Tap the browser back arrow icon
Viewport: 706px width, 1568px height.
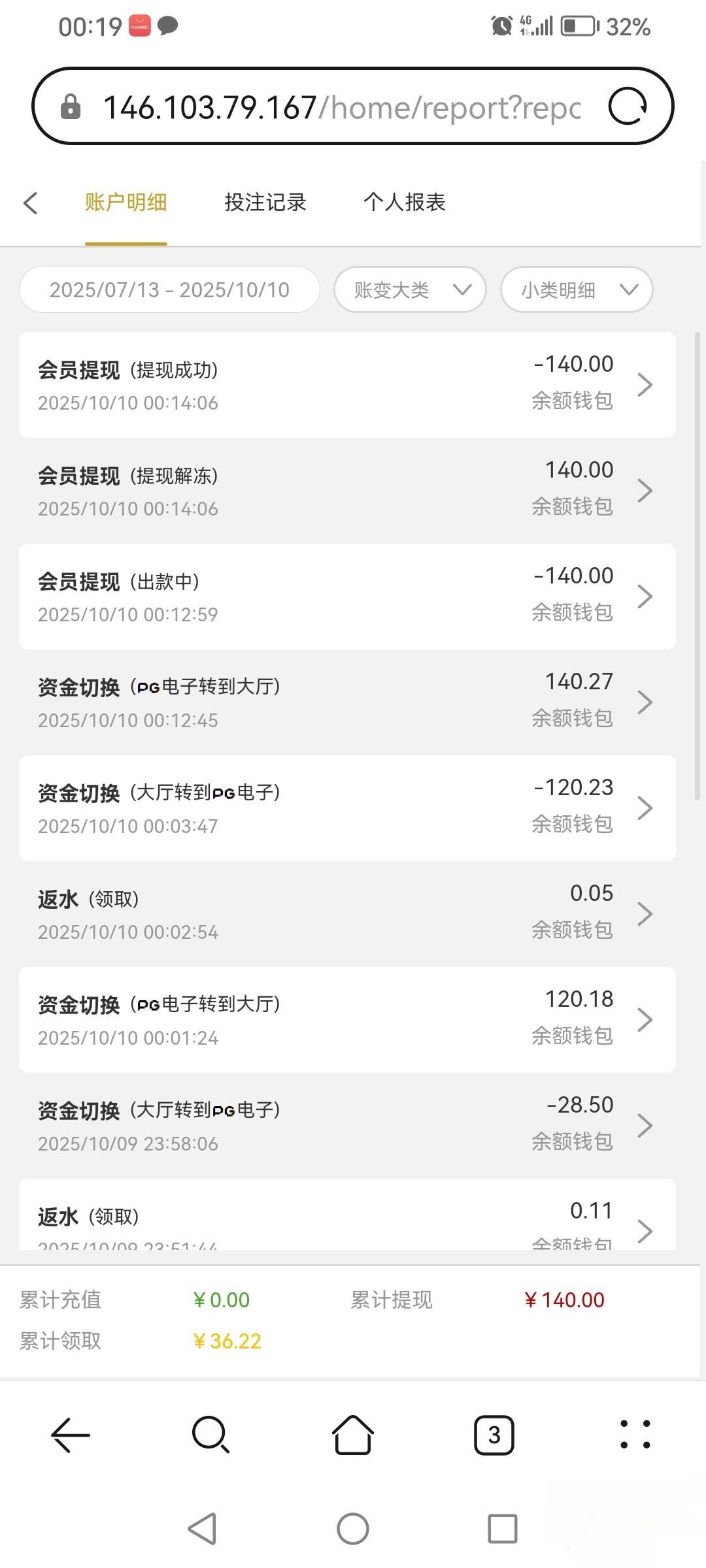coord(71,1435)
